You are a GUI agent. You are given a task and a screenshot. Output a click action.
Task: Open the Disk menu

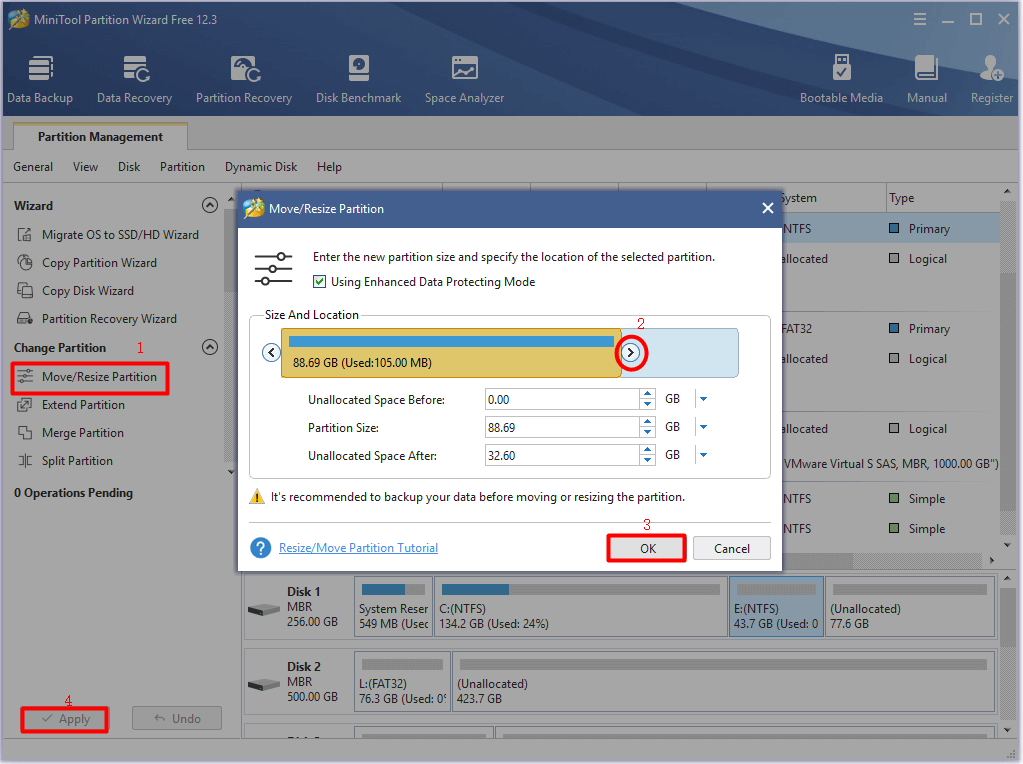pyautogui.click(x=129, y=167)
